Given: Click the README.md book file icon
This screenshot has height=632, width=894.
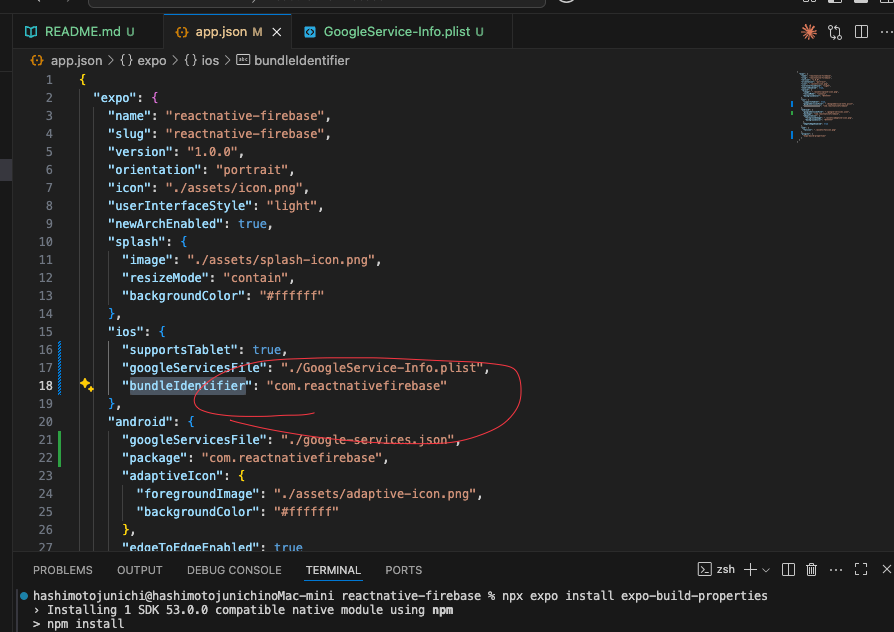Looking at the screenshot, I should (31, 32).
